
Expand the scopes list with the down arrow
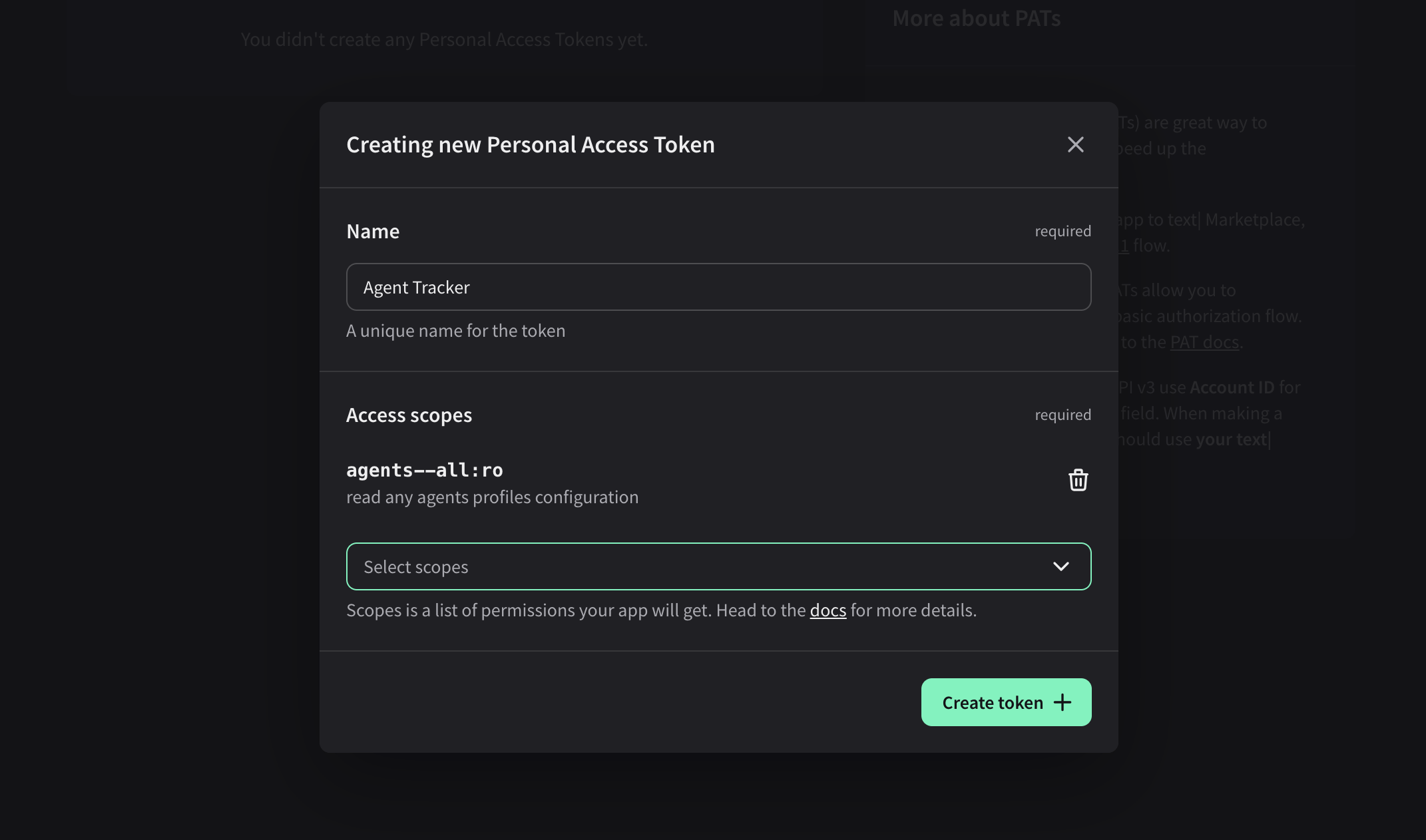[1061, 566]
